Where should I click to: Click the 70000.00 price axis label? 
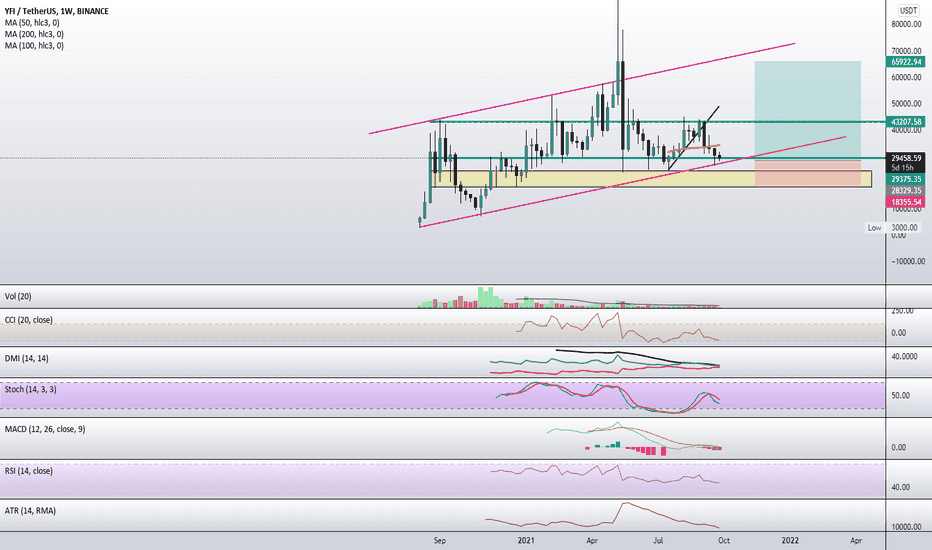[908, 51]
